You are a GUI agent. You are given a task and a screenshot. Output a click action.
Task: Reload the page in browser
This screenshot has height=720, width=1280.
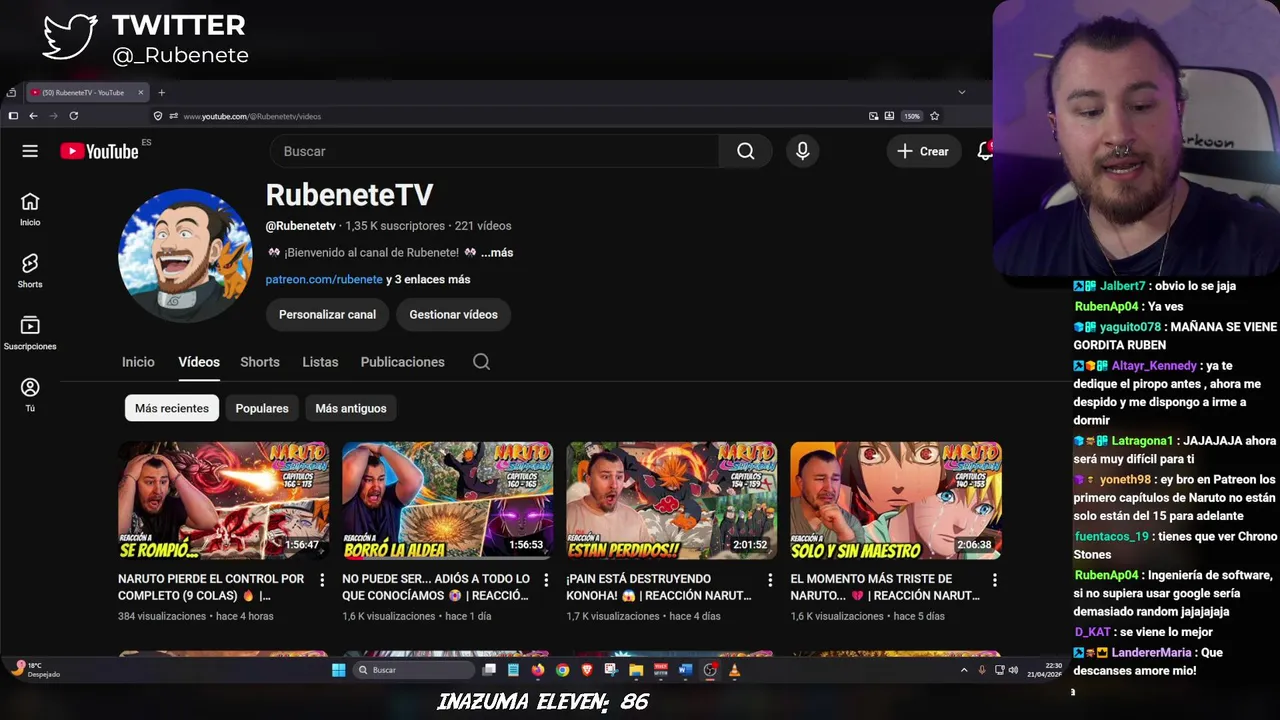pyautogui.click(x=73, y=116)
